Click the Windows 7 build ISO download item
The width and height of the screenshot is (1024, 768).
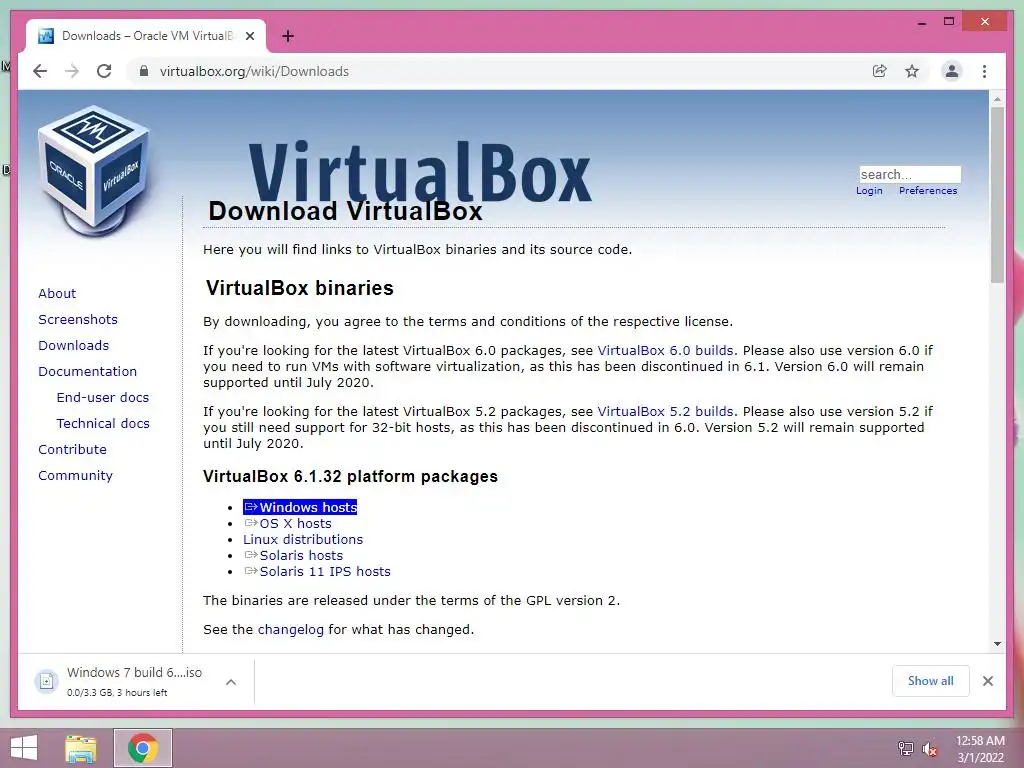point(135,681)
